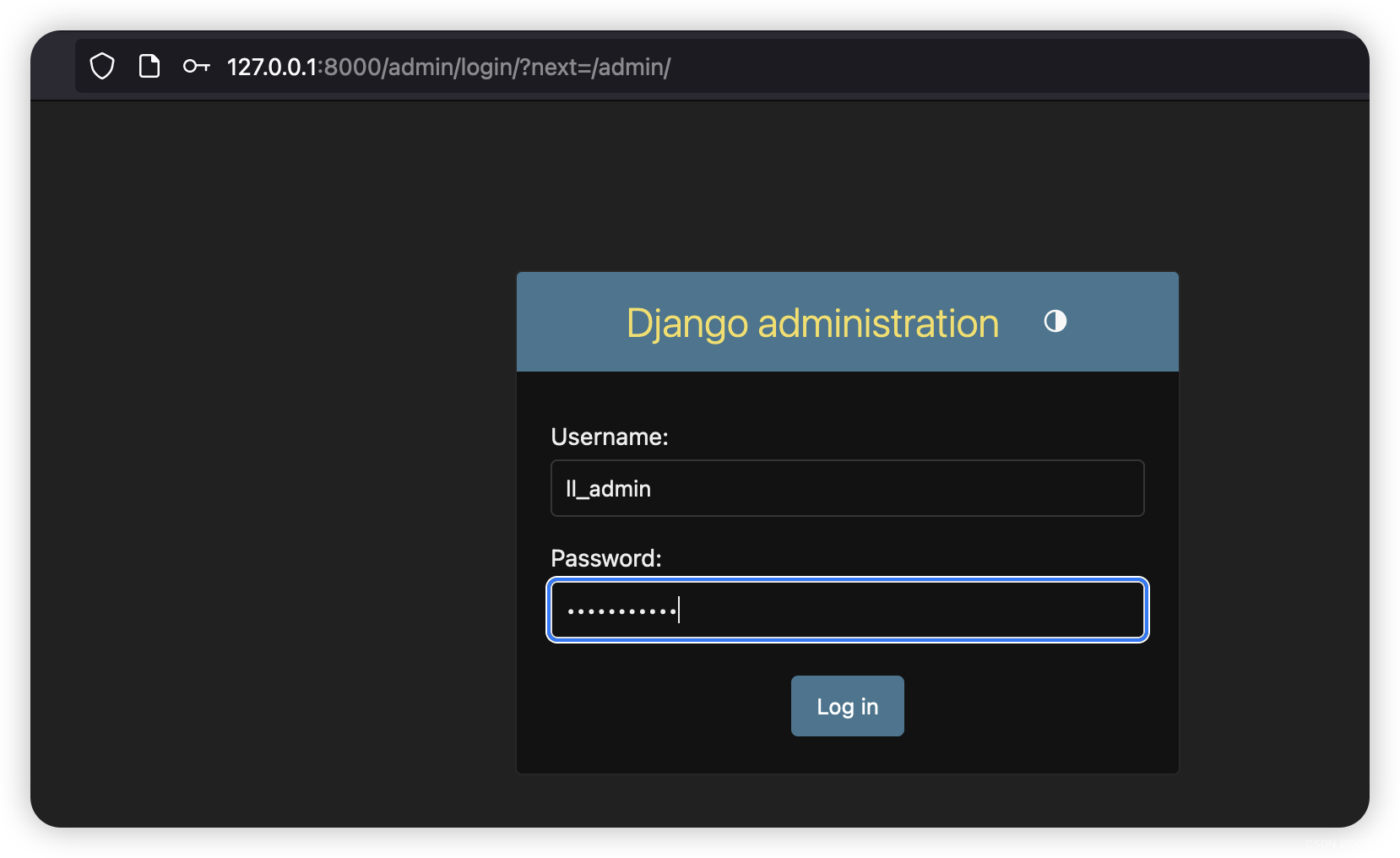Click the Django administration heading
Screen dimensions: 1400x858
point(813,323)
